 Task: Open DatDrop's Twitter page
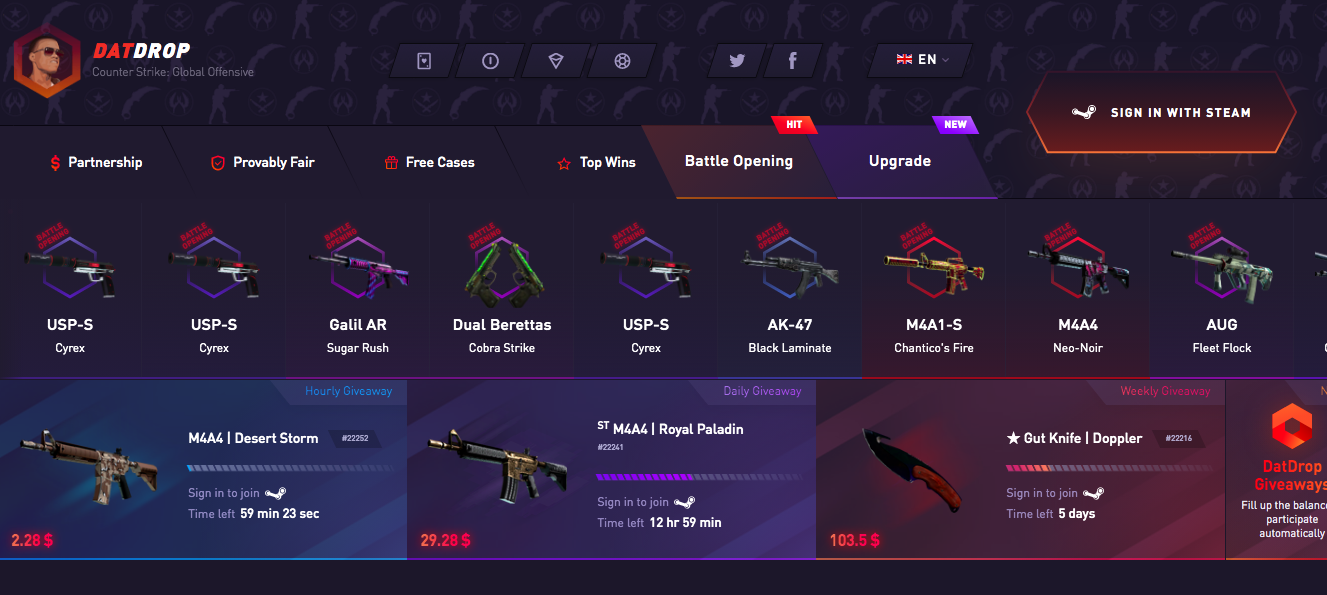(737, 60)
